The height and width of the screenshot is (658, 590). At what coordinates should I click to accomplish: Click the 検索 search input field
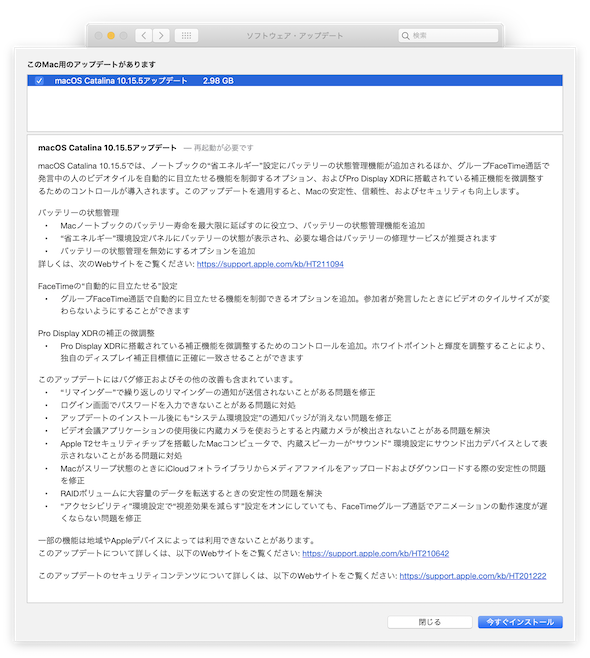pyautogui.click(x=448, y=36)
